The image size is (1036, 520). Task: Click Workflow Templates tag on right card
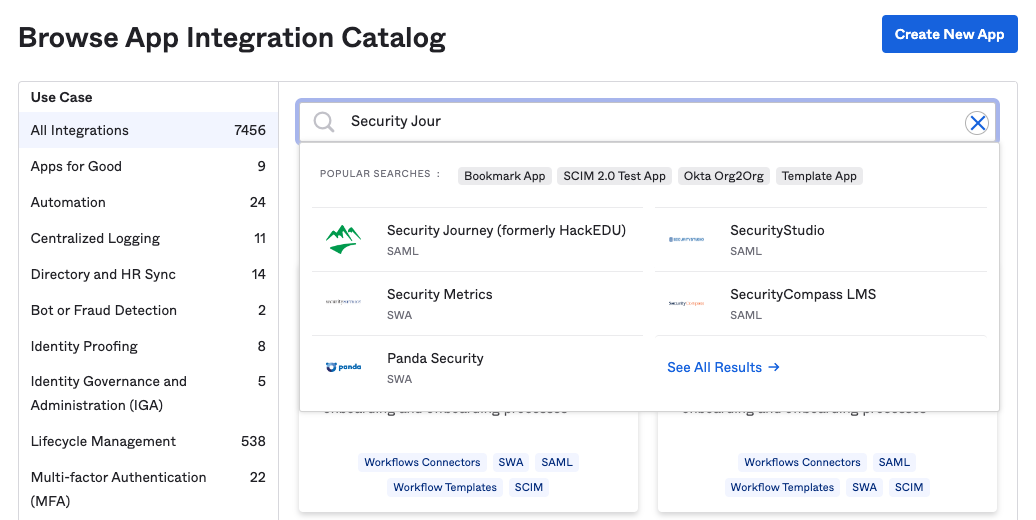(x=782, y=488)
